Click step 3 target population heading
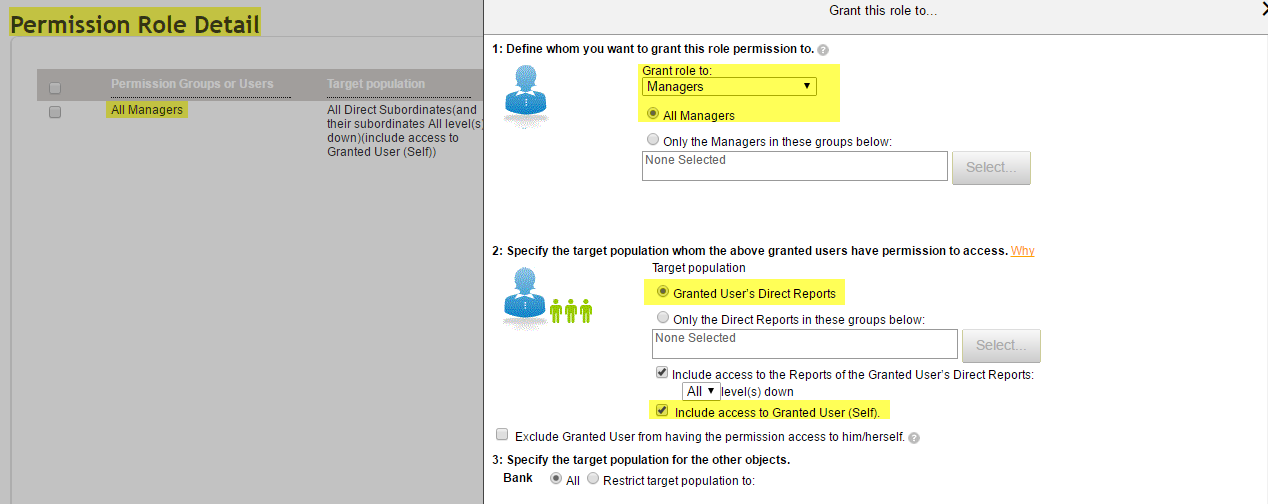Image resolution: width=1268 pixels, height=504 pixels. [641, 460]
